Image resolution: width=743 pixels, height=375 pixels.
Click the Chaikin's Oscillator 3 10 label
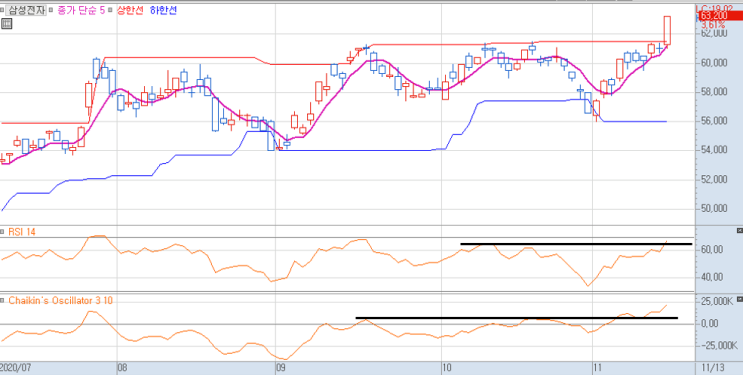tap(61, 301)
